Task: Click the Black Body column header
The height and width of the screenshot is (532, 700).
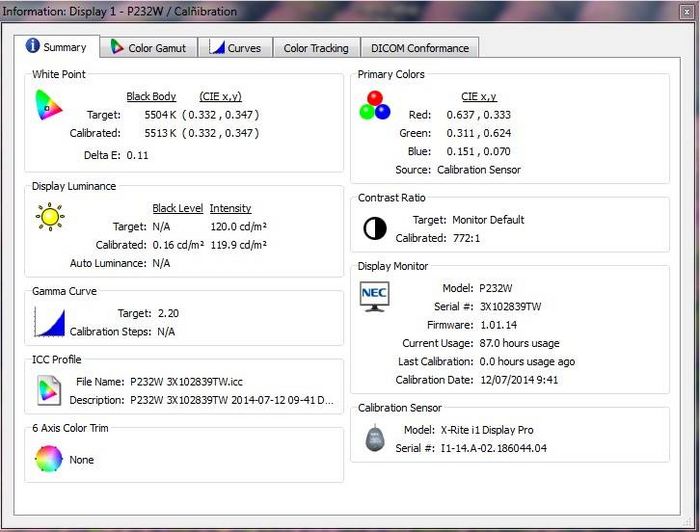Action: pyautogui.click(x=151, y=97)
